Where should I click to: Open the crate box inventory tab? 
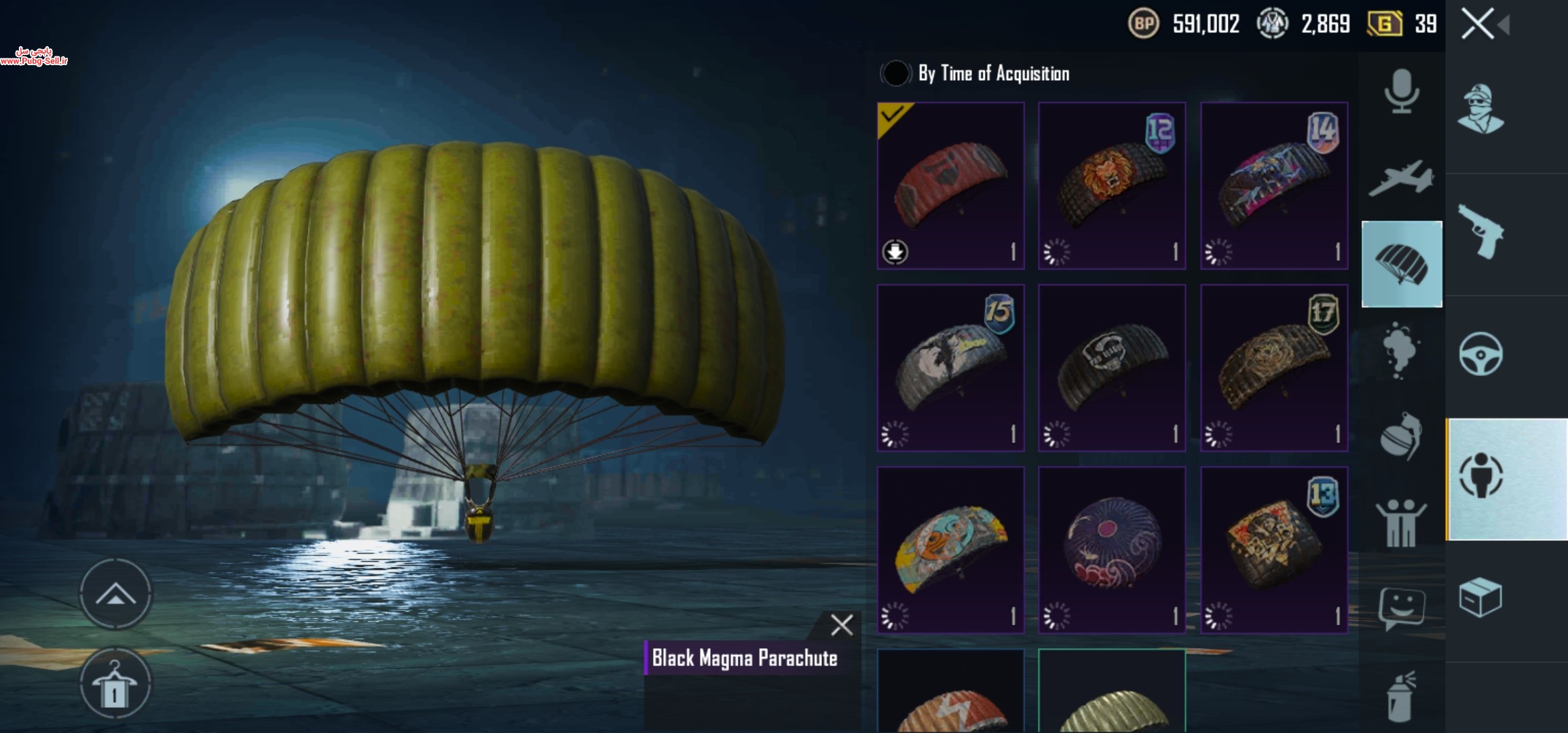coord(1480,597)
